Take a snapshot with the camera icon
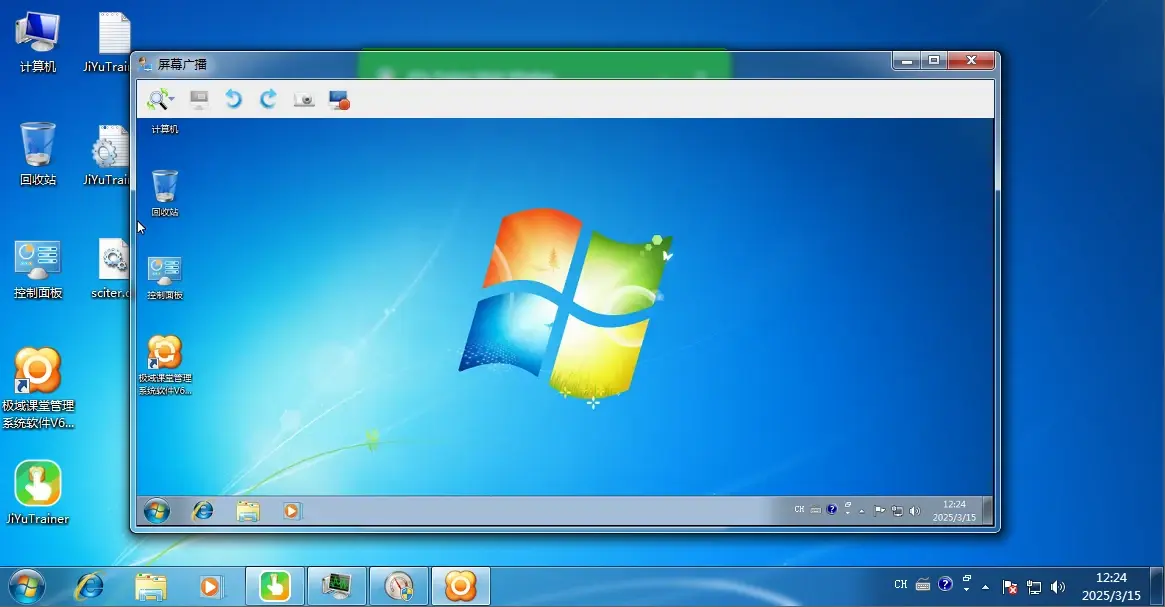The height and width of the screenshot is (607, 1165). pyautogui.click(x=304, y=100)
